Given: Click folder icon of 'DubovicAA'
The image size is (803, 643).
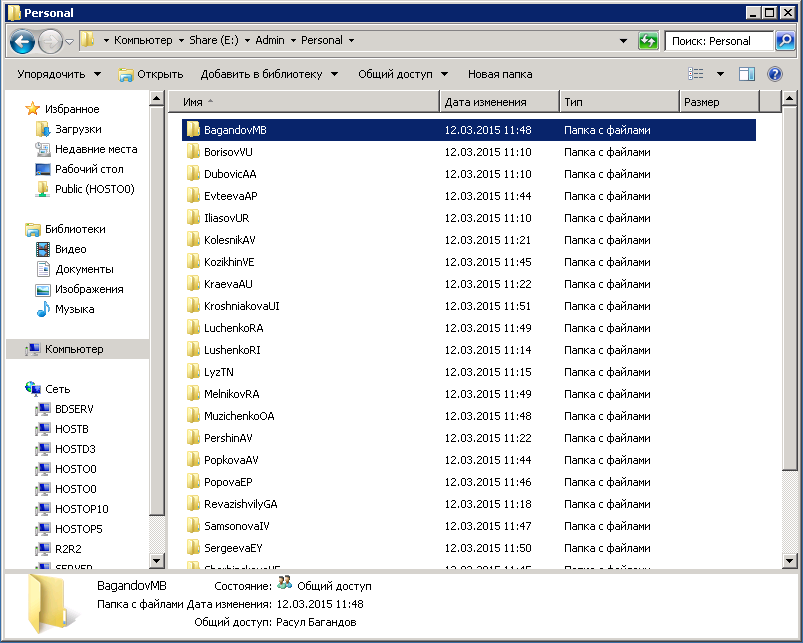Looking at the screenshot, I should coord(193,174).
